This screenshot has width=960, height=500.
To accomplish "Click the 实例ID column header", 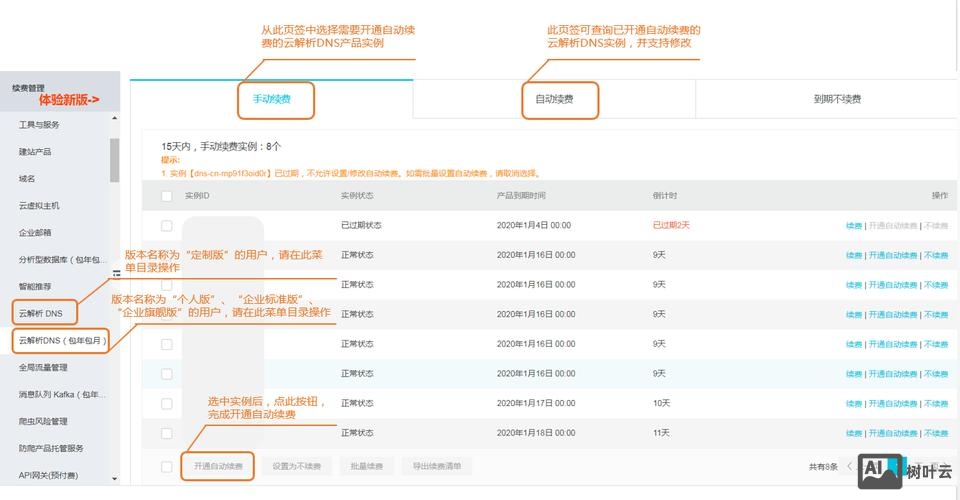I will click(197, 196).
